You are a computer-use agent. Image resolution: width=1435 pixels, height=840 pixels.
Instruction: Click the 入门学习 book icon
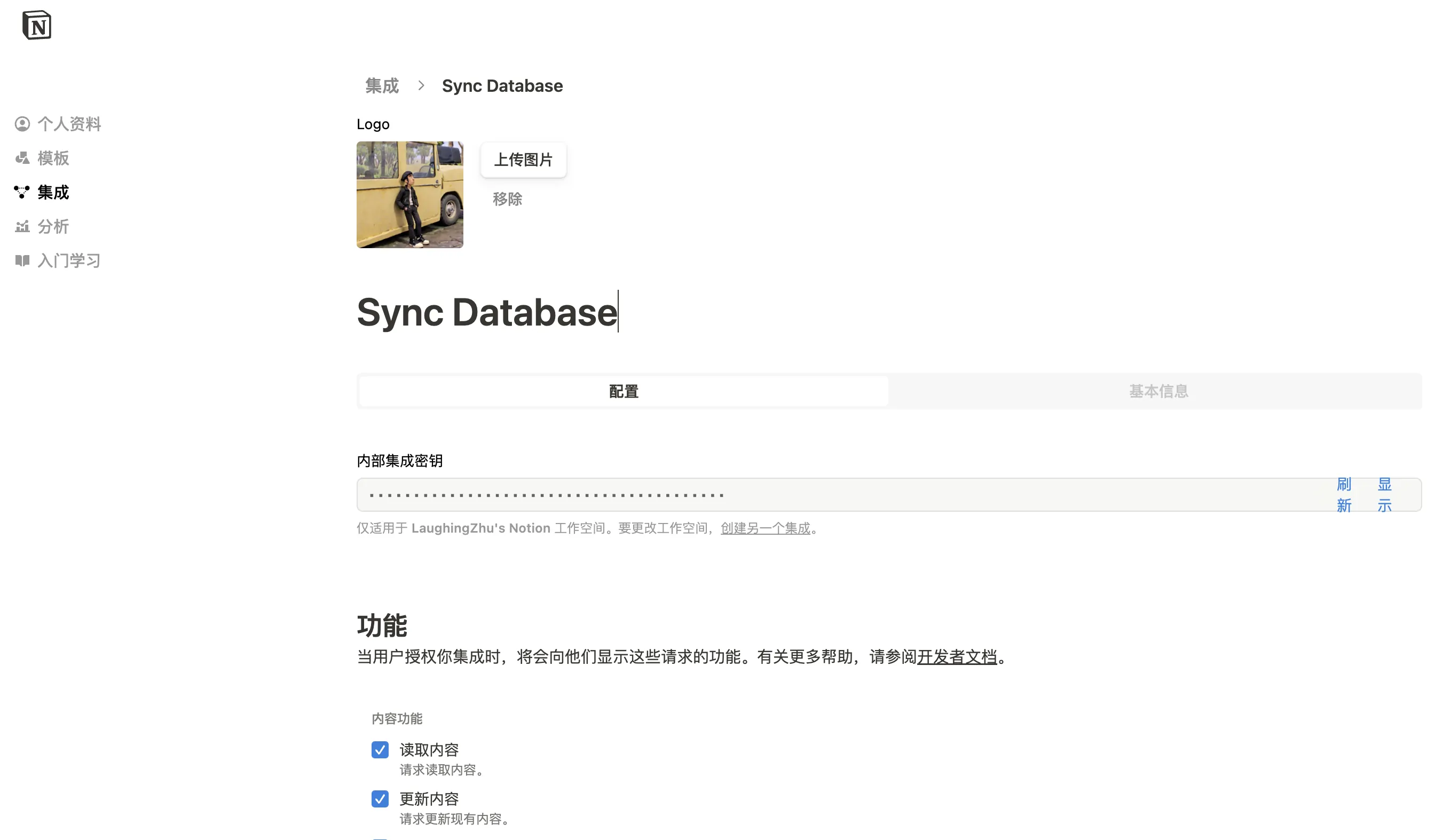pyautogui.click(x=22, y=260)
